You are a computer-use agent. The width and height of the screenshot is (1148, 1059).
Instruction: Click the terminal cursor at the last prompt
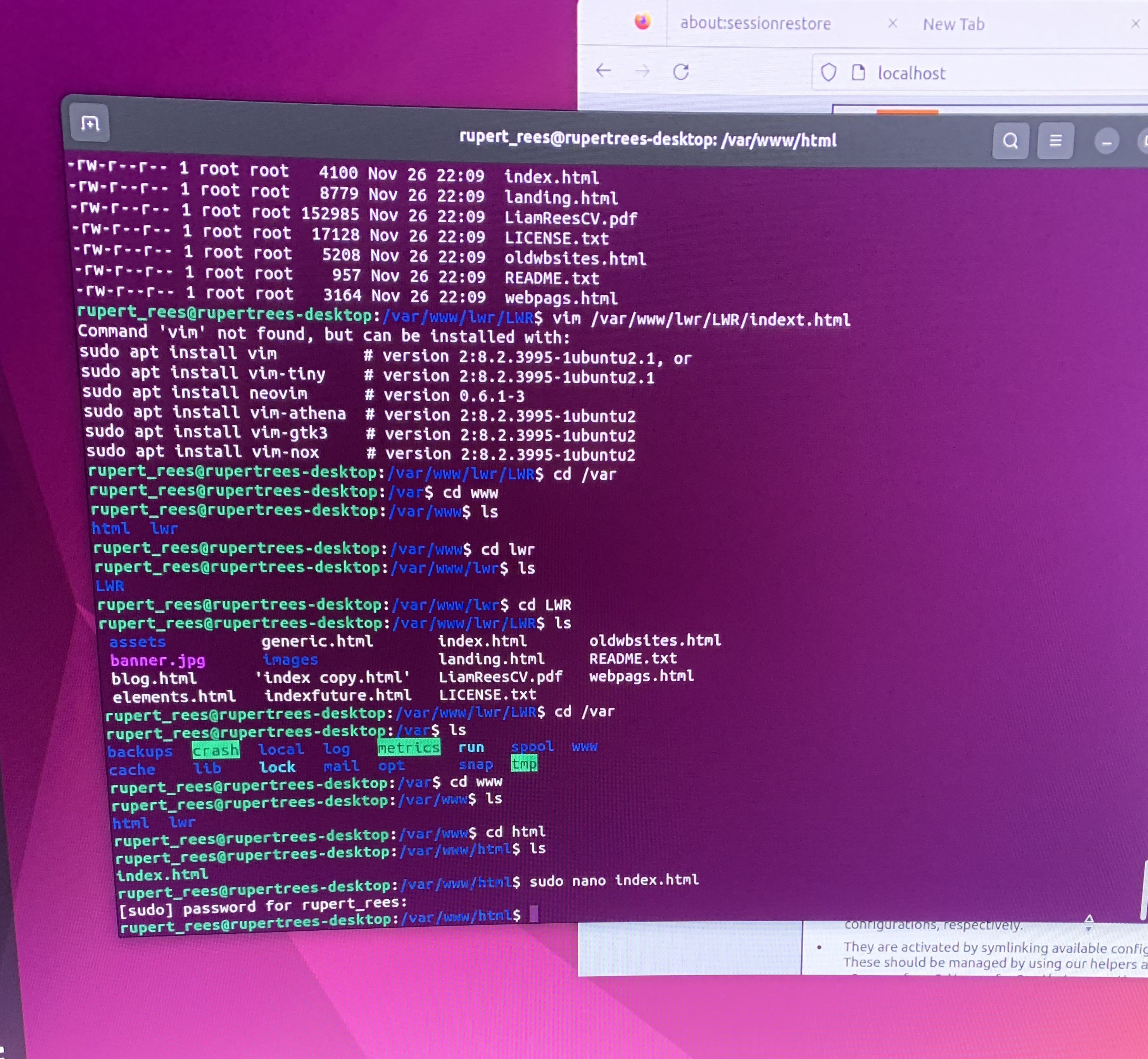pyautogui.click(x=534, y=914)
